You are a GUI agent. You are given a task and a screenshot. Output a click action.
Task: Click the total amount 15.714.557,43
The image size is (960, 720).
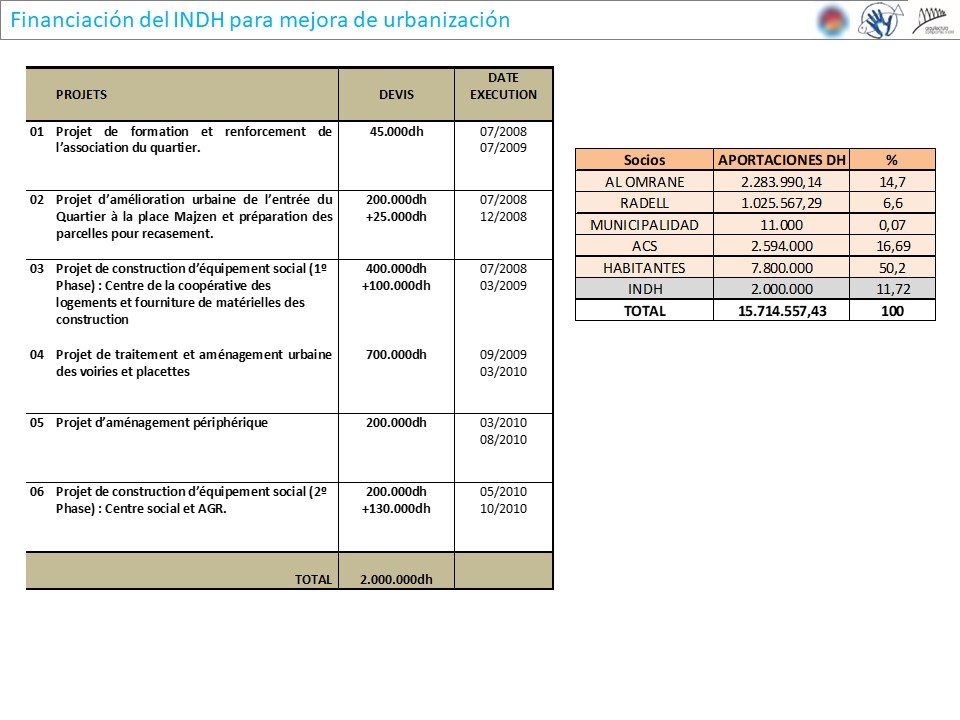pos(781,311)
